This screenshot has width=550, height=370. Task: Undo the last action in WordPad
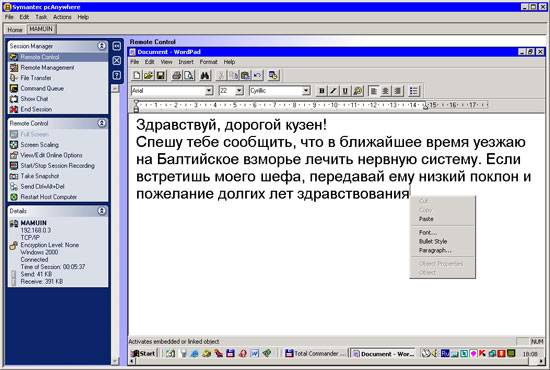pos(257,75)
